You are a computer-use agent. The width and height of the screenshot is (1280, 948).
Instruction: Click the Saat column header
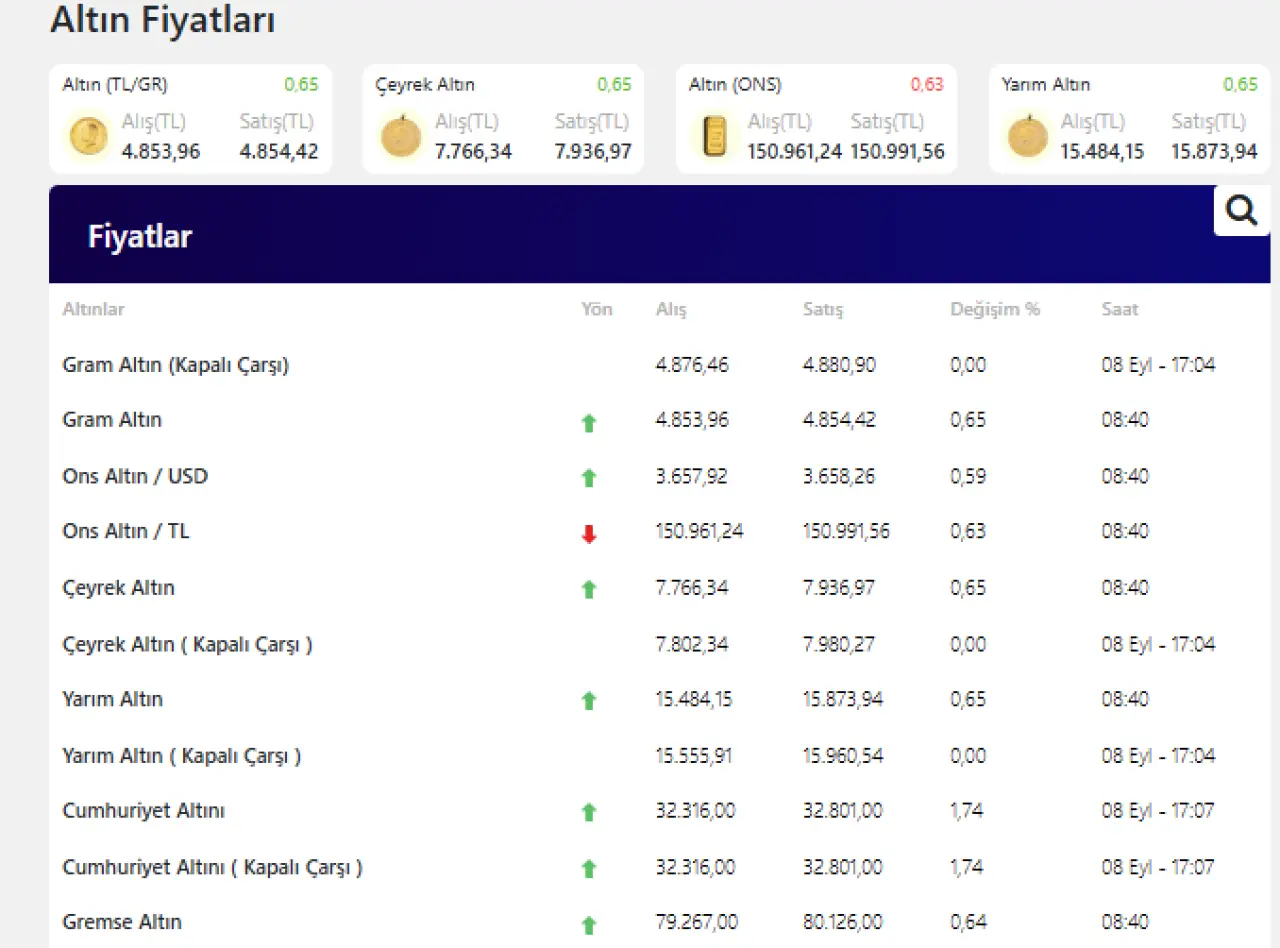(1120, 310)
